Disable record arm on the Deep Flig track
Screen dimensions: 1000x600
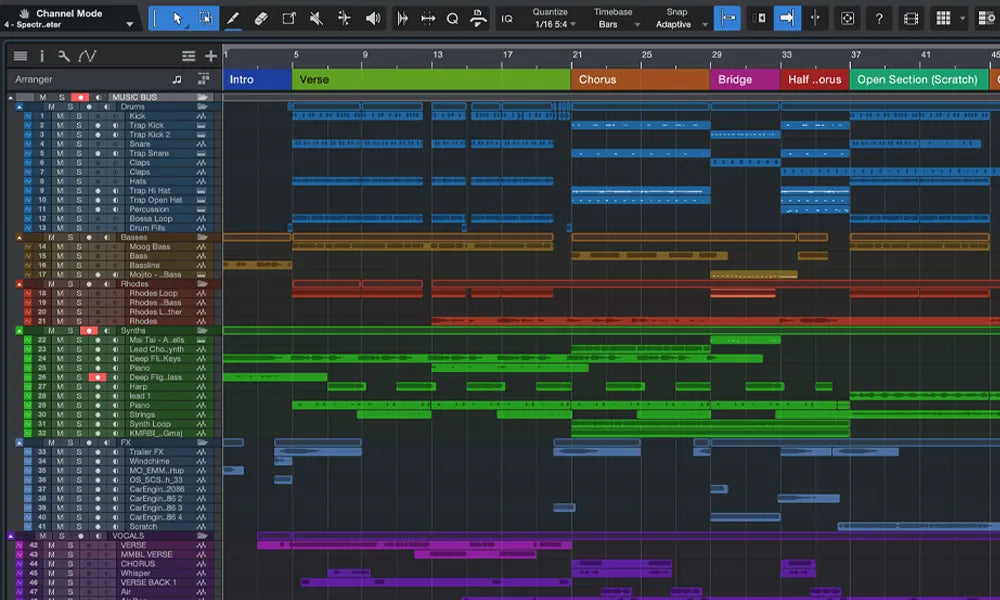[97, 377]
